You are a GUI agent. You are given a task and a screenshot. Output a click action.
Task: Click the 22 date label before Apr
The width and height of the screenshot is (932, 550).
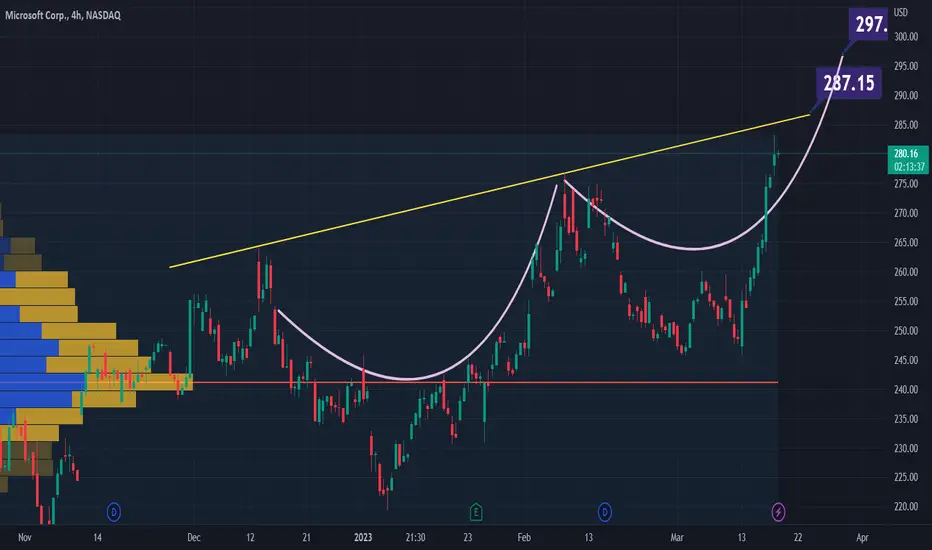798,538
